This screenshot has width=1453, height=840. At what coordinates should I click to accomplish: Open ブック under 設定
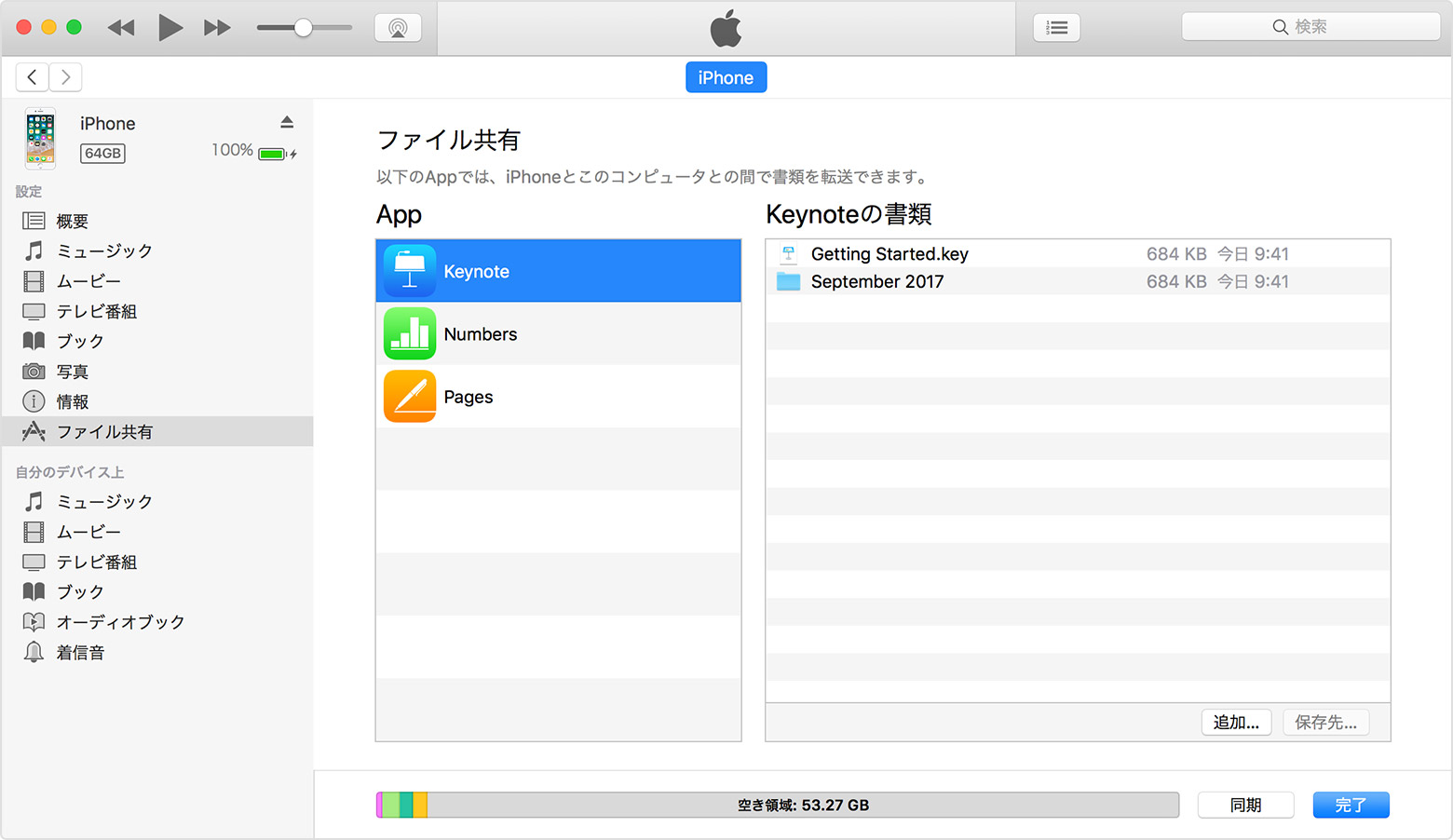point(156,341)
